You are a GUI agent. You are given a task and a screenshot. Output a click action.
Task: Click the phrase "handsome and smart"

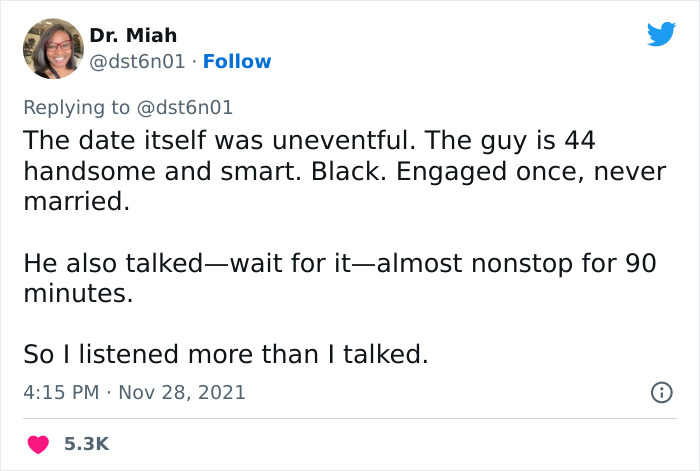pyautogui.click(x=149, y=171)
